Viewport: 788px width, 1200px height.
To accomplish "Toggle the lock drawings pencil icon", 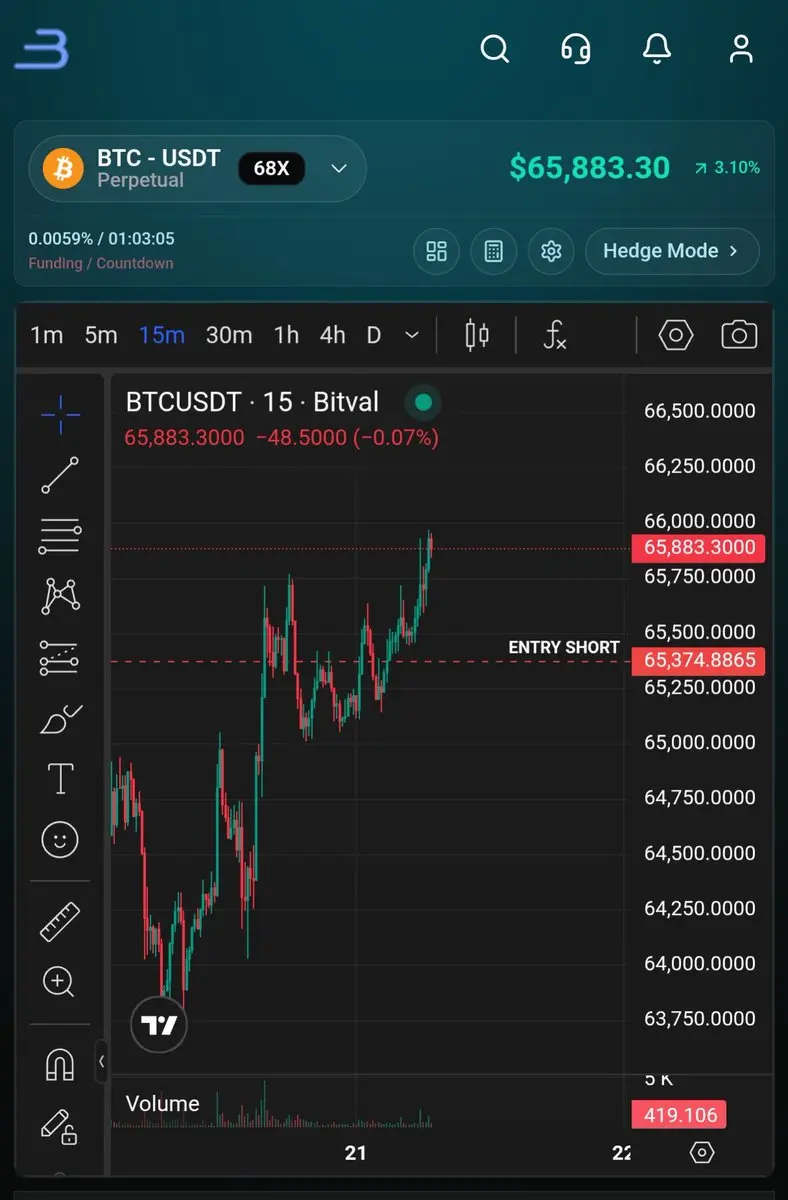I will pyautogui.click(x=60, y=1127).
